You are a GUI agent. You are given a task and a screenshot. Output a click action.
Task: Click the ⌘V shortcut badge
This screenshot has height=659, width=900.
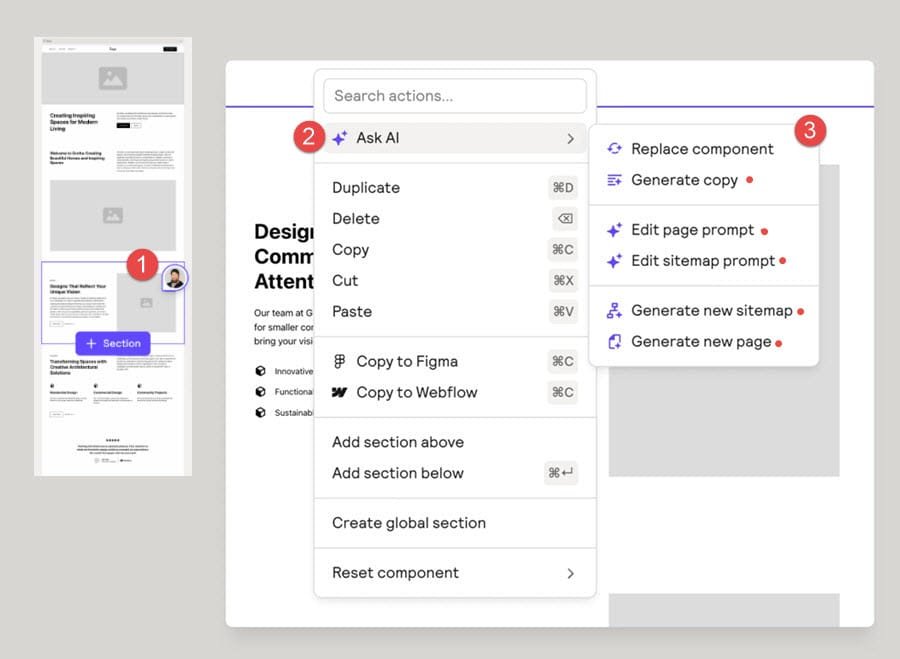click(x=563, y=312)
